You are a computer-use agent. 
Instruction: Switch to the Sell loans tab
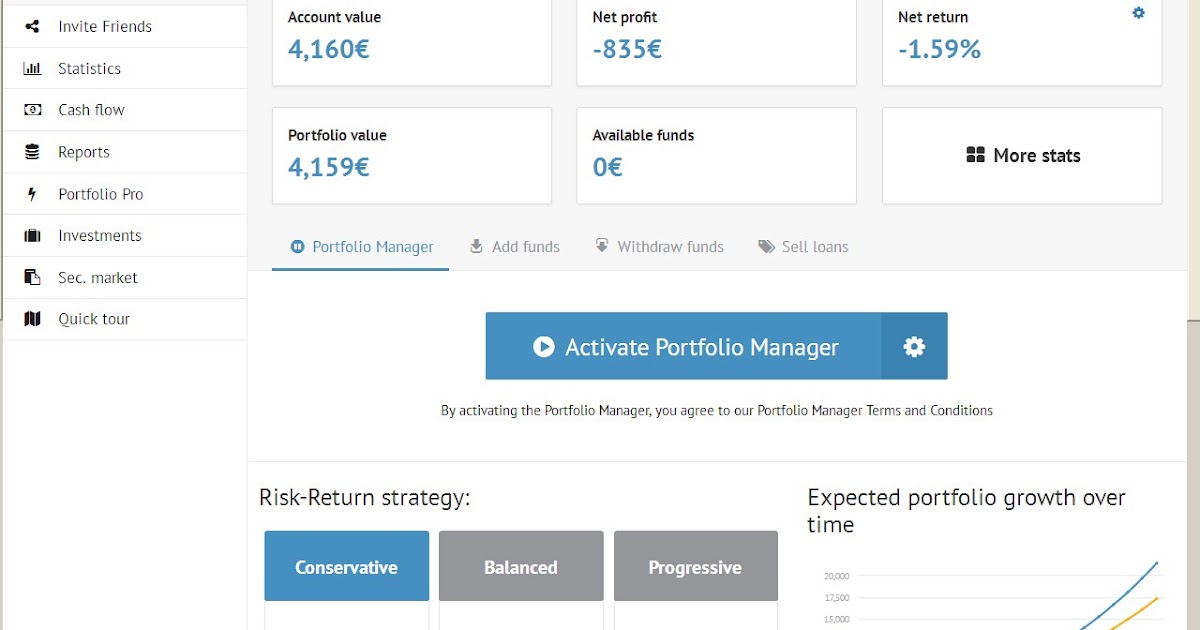coord(803,246)
